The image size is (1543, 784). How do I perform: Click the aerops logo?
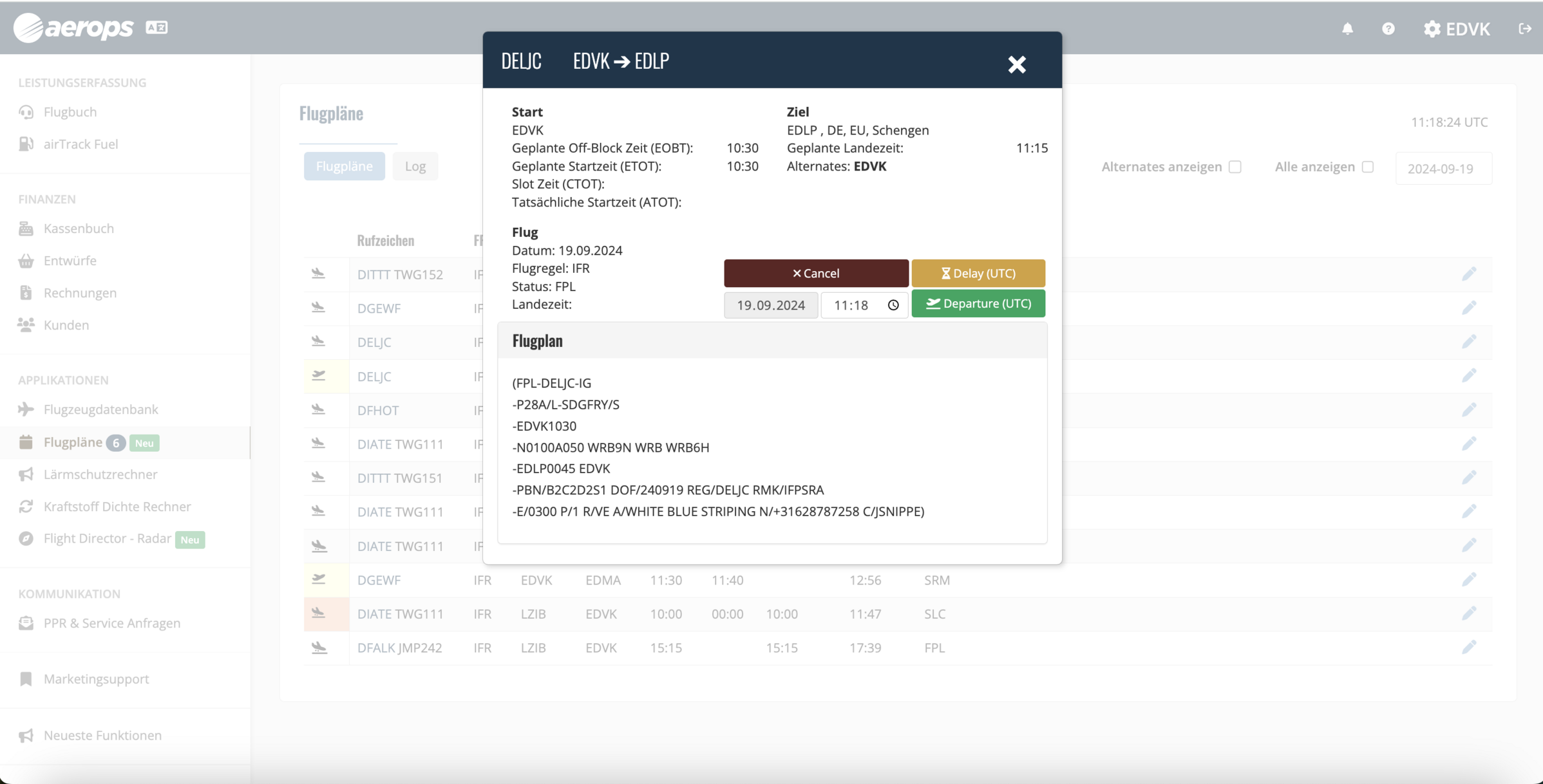point(73,28)
